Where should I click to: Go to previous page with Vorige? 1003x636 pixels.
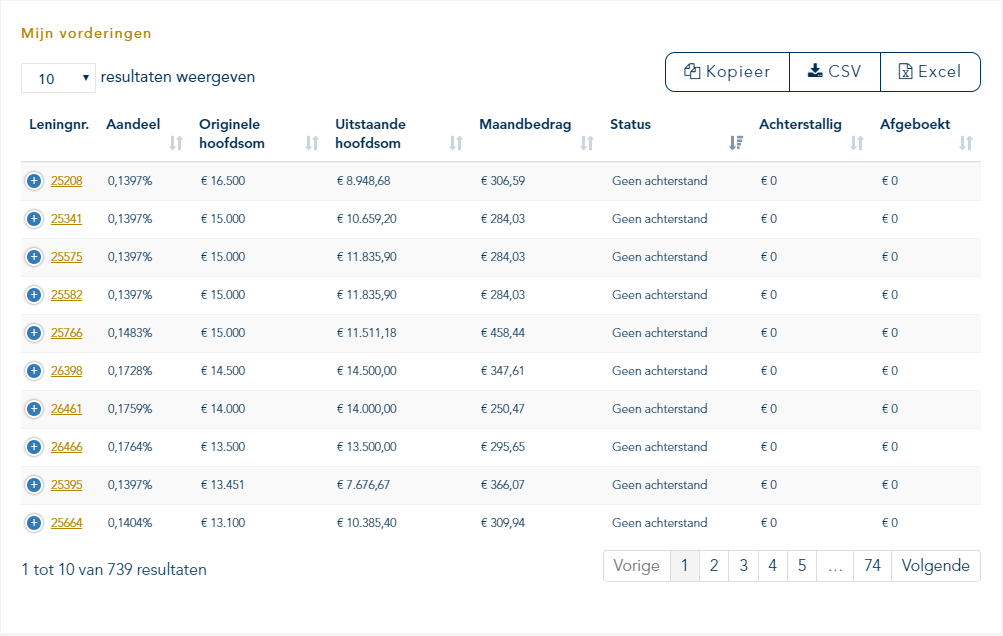click(636, 566)
